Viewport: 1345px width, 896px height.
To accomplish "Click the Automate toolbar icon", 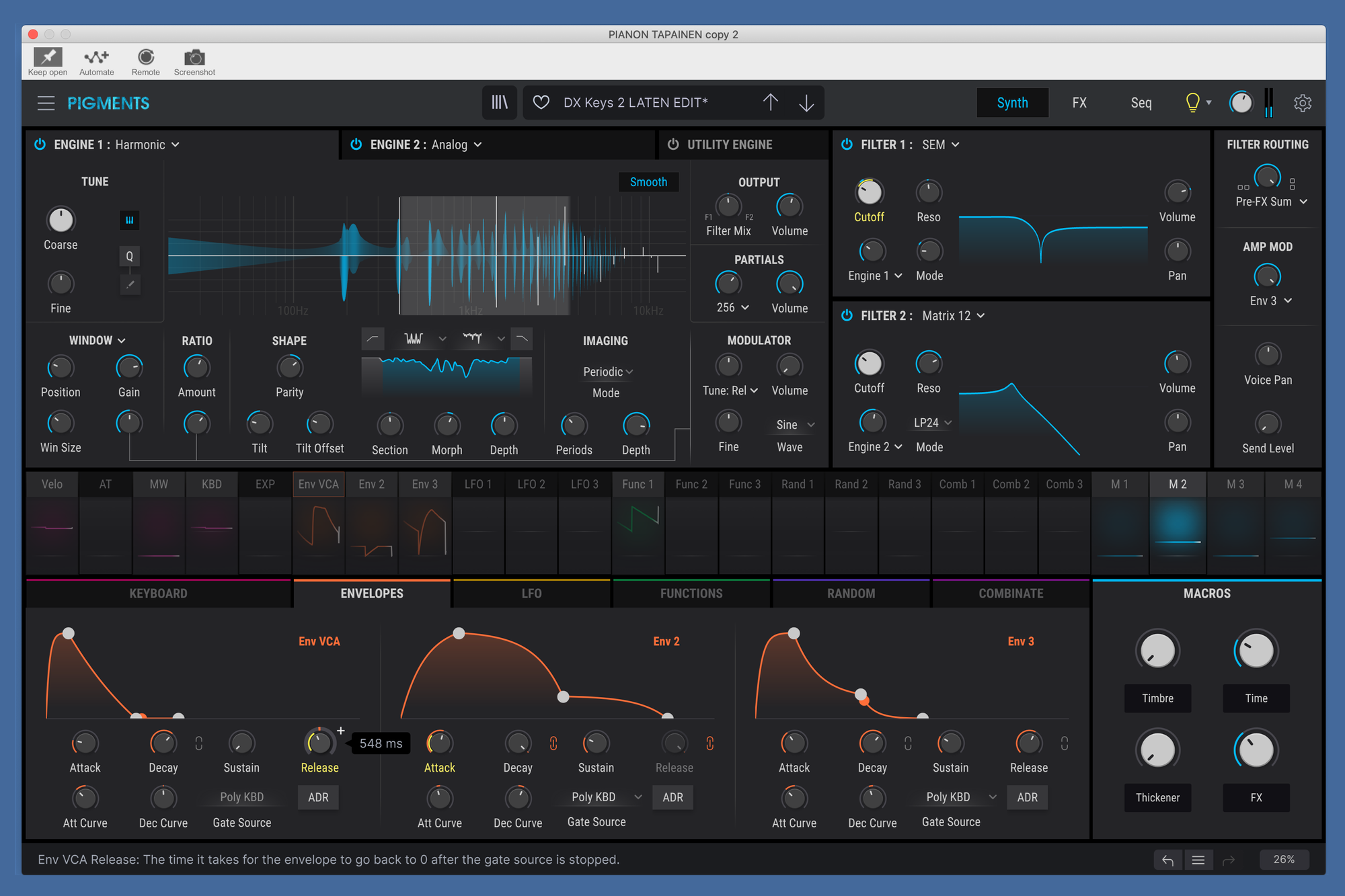I will (x=96, y=62).
